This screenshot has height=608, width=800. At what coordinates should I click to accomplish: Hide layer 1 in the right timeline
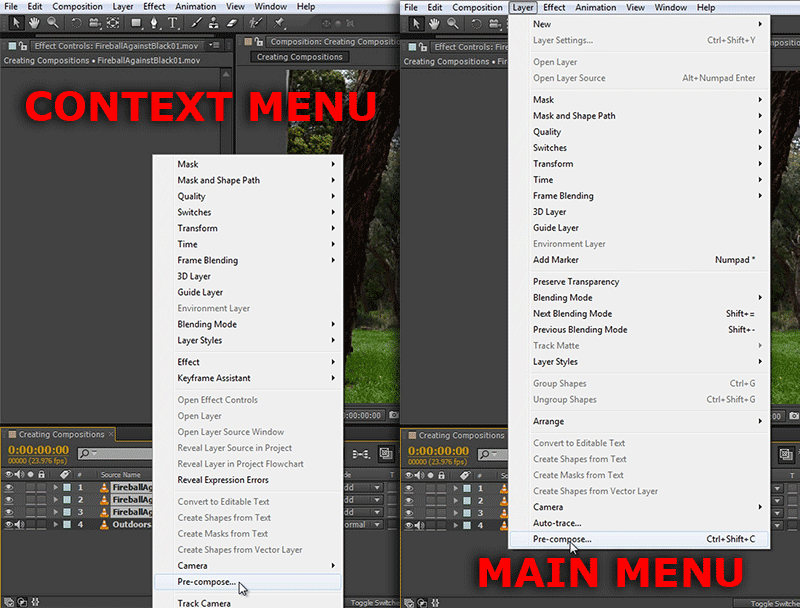pyautogui.click(x=409, y=488)
